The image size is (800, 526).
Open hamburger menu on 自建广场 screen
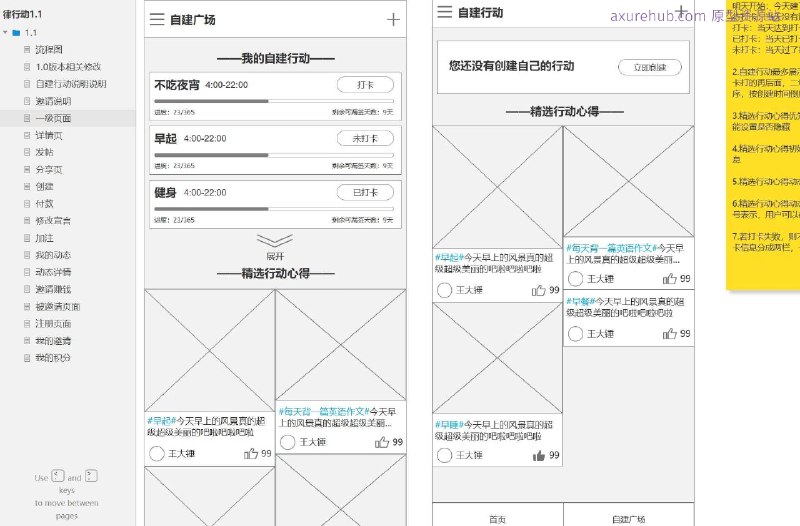pyautogui.click(x=157, y=19)
